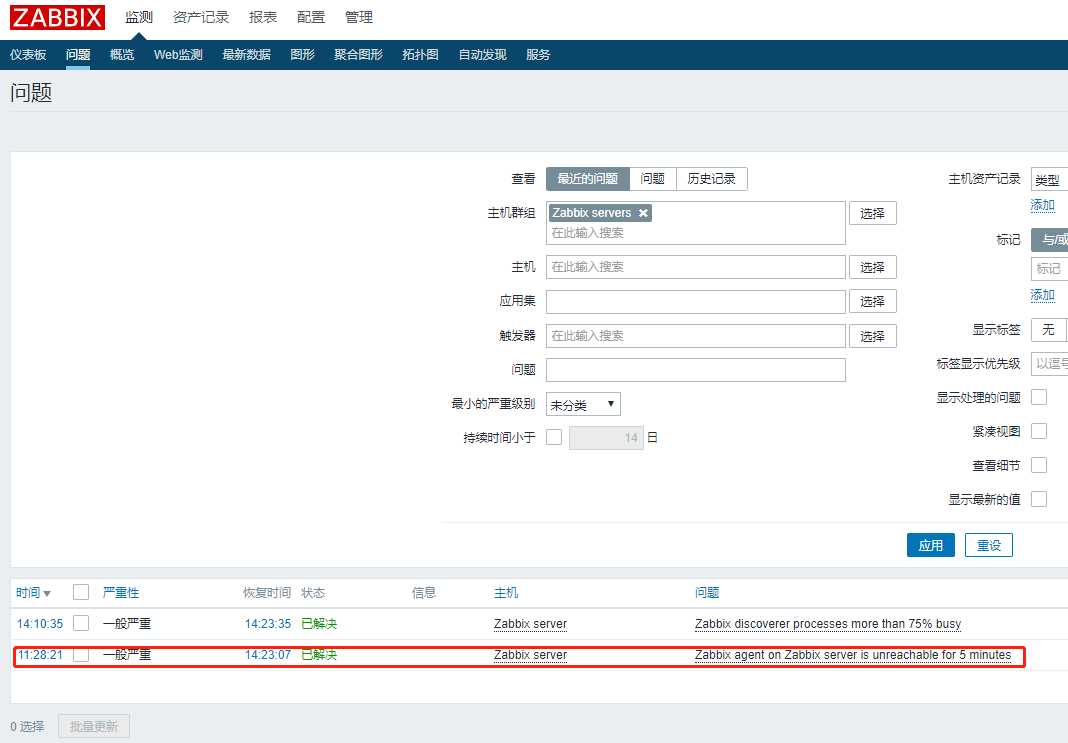Click 添加 link under 标记

pos(1042,295)
